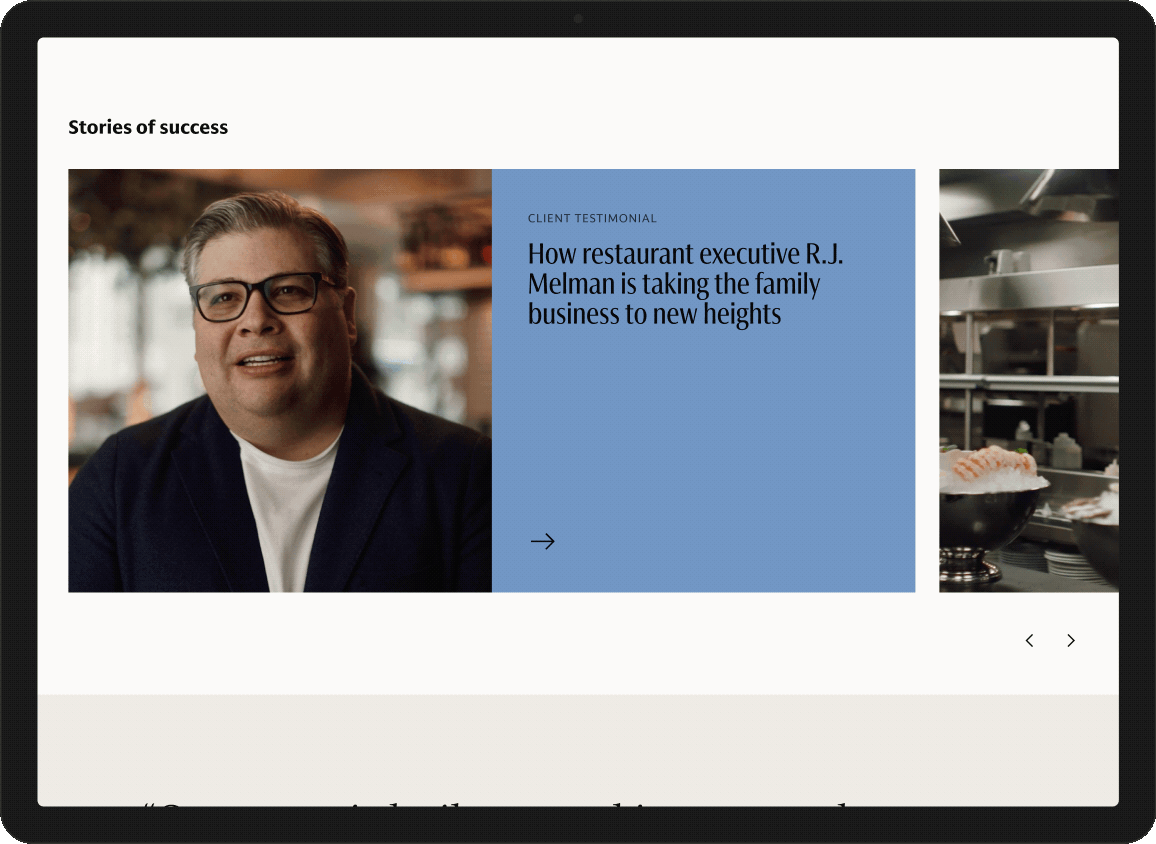The image size is (1156, 844).
Task: Click the R.J. Melman portrait image
Action: (280, 380)
